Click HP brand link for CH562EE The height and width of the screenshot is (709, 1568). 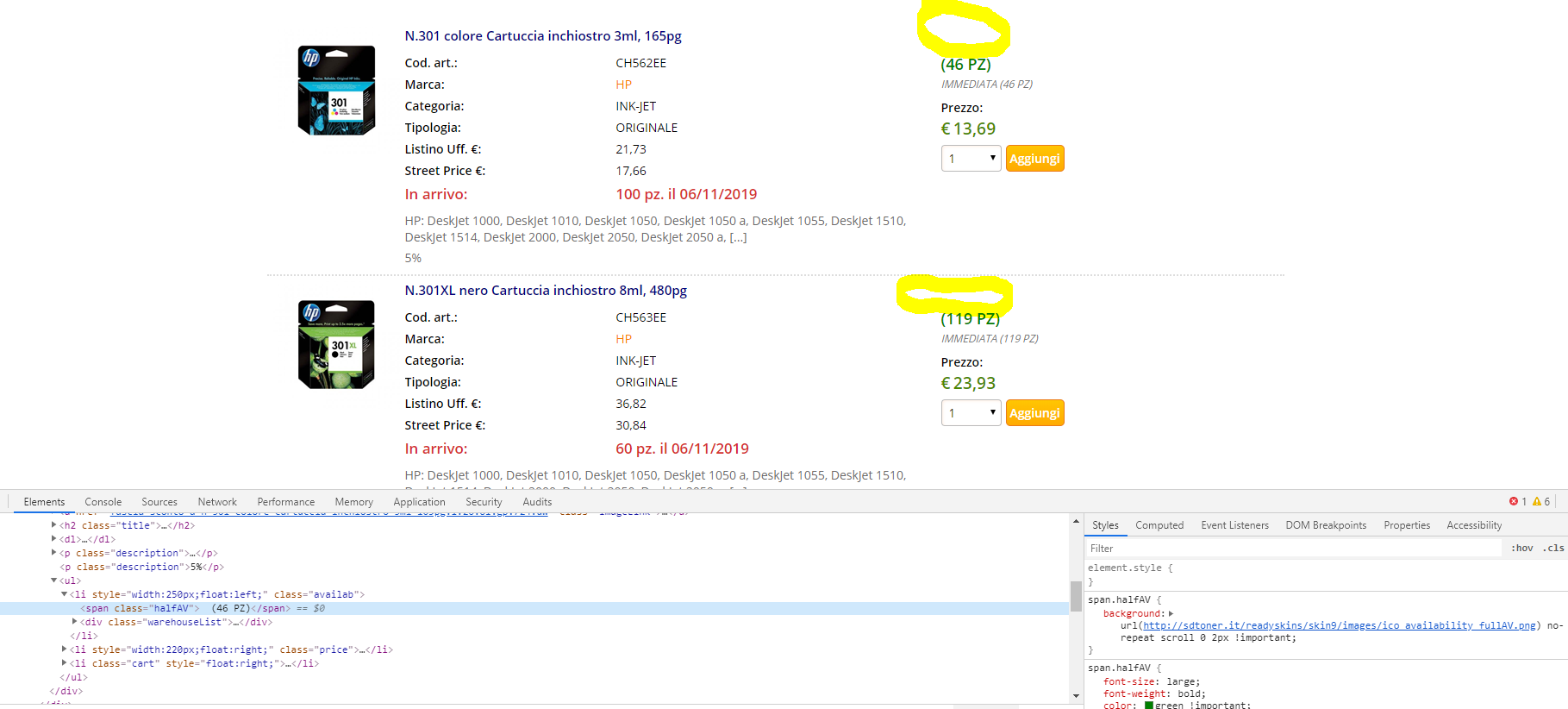(623, 85)
